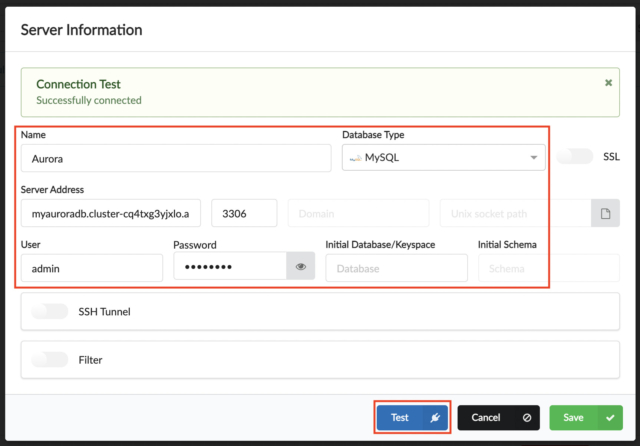Dismiss the Connection Test success alert
The width and height of the screenshot is (640, 446).
click(608, 83)
